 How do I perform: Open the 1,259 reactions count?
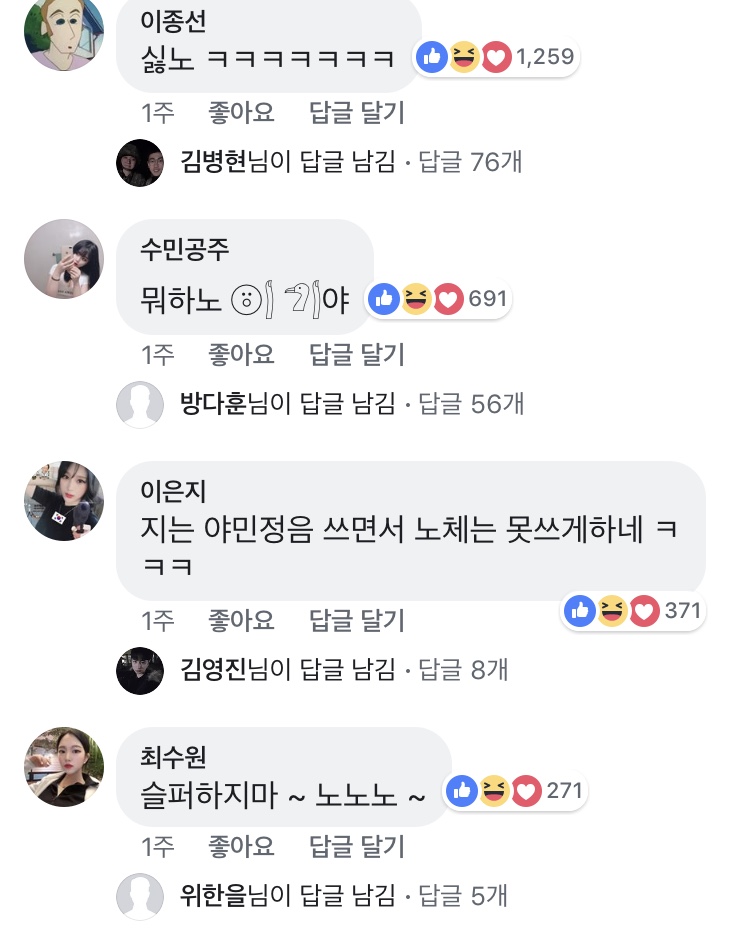tap(545, 58)
